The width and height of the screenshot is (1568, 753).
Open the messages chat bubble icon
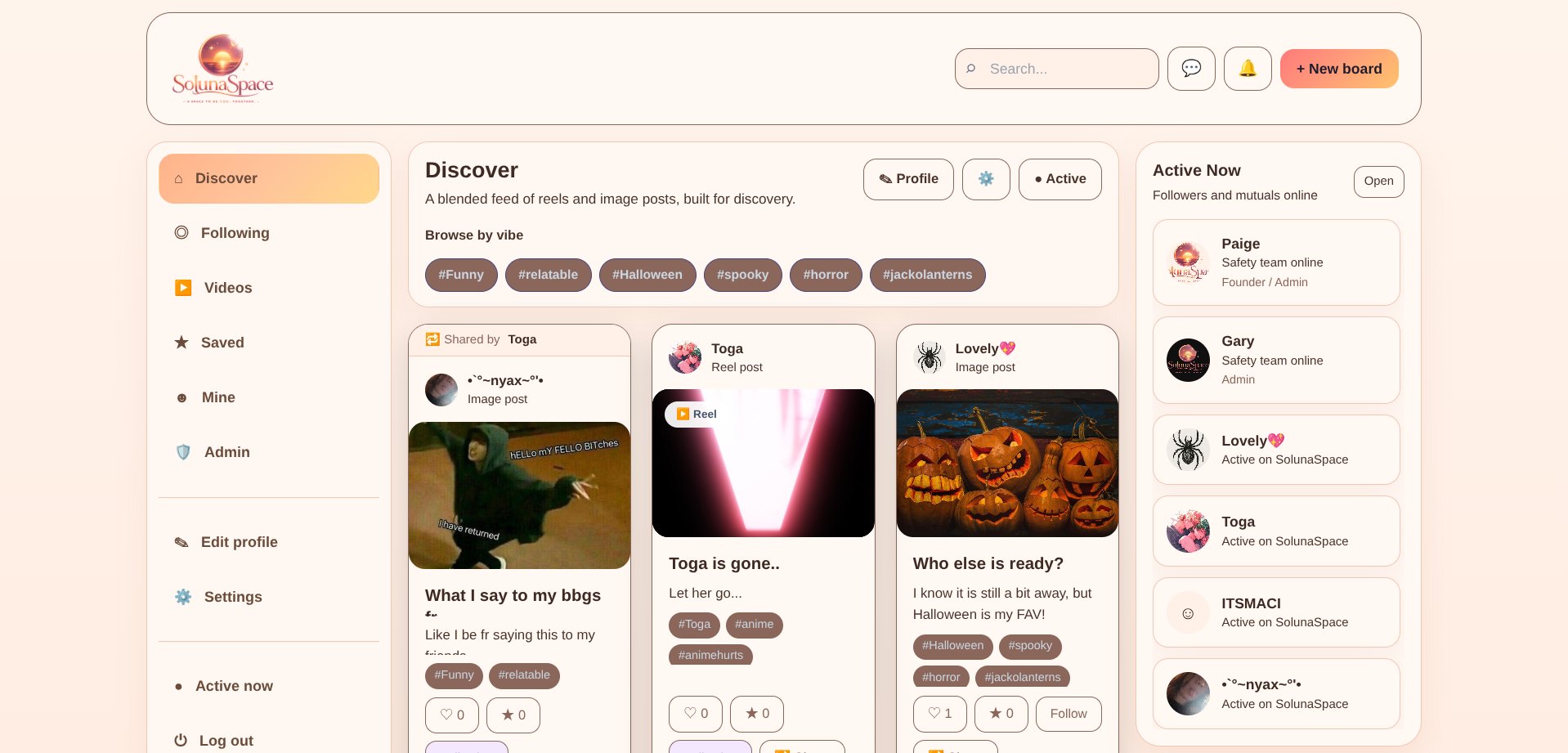tap(1191, 69)
